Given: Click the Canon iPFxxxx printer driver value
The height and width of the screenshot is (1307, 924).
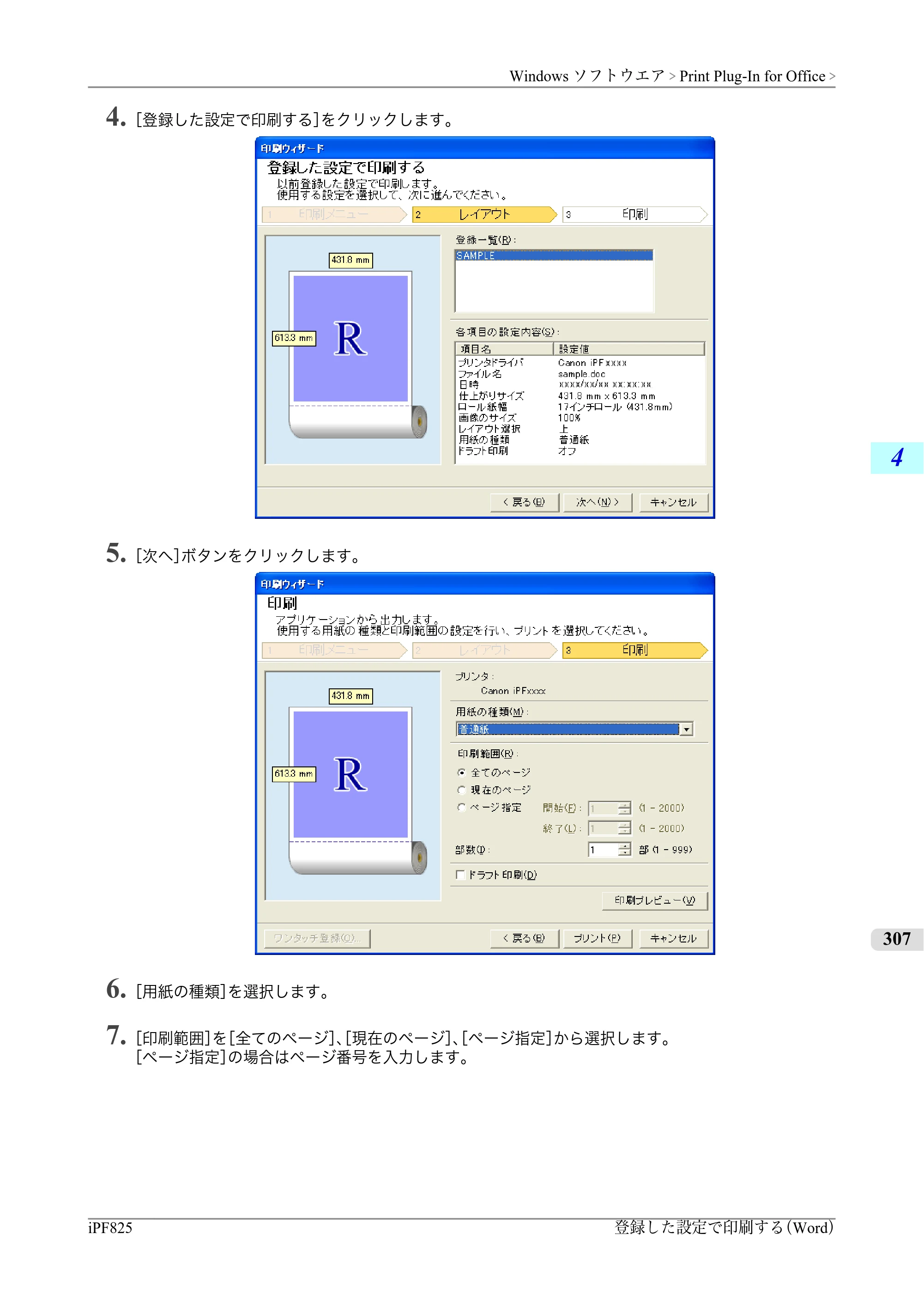Looking at the screenshot, I should tap(592, 363).
